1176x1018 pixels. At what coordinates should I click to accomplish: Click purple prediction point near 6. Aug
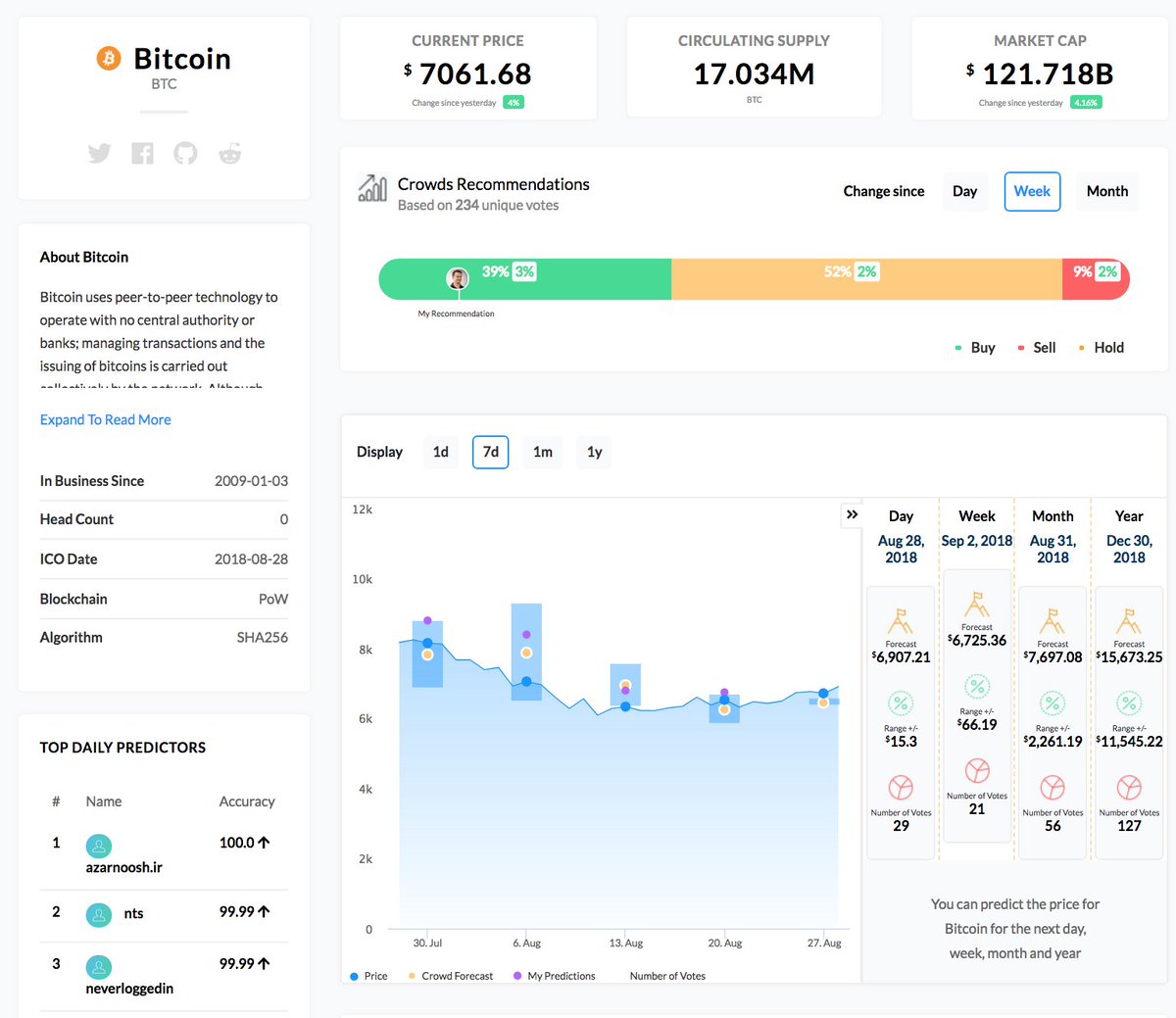[x=526, y=635]
